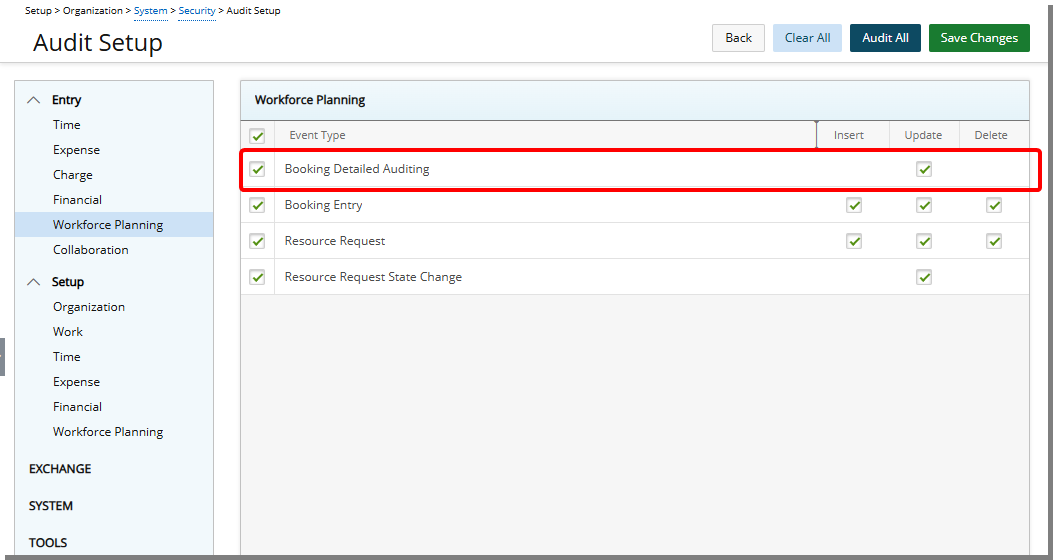
Task: Select Expense under Setup
Action: point(77,381)
